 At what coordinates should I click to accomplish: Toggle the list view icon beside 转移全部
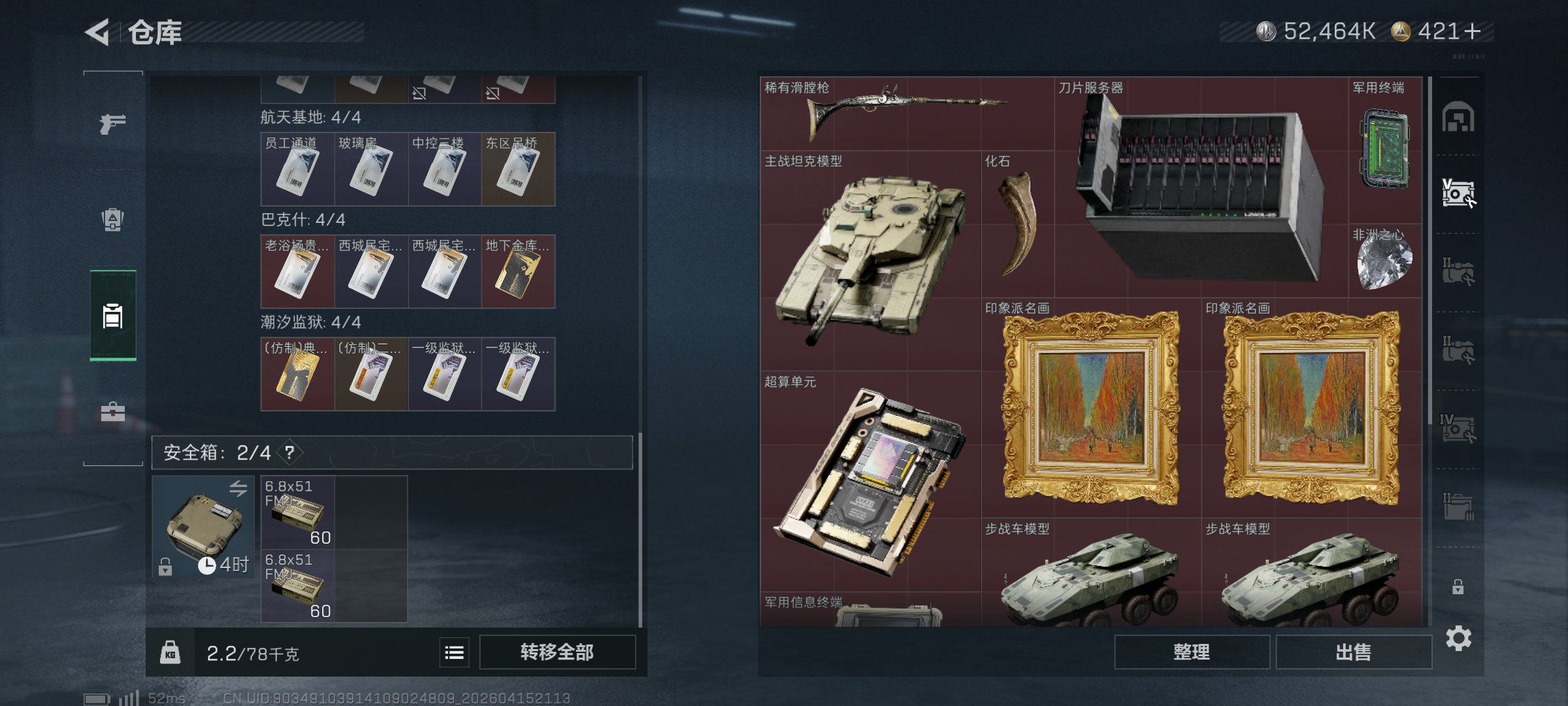[454, 652]
